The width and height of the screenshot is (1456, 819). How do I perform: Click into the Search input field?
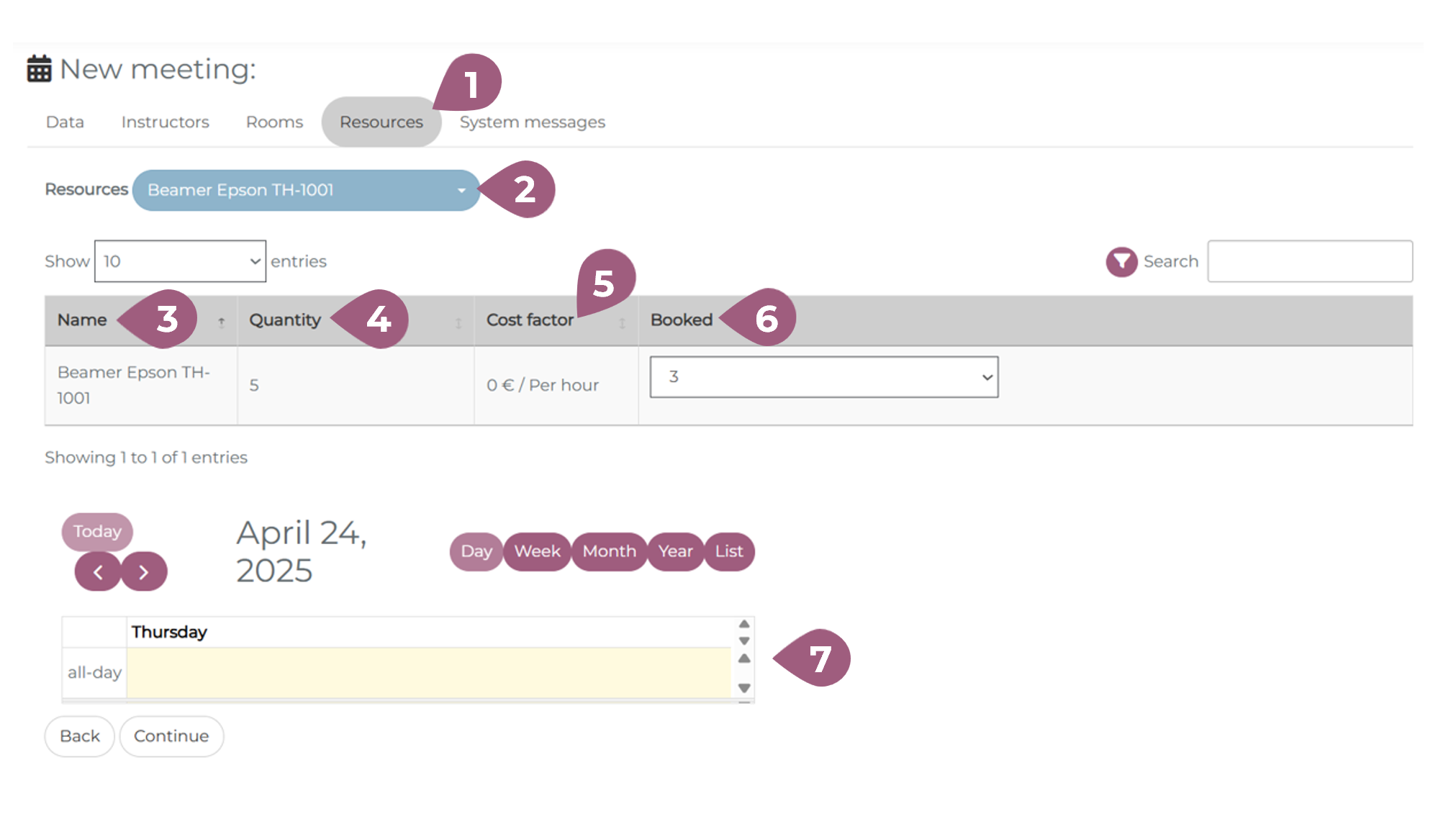(x=1309, y=261)
